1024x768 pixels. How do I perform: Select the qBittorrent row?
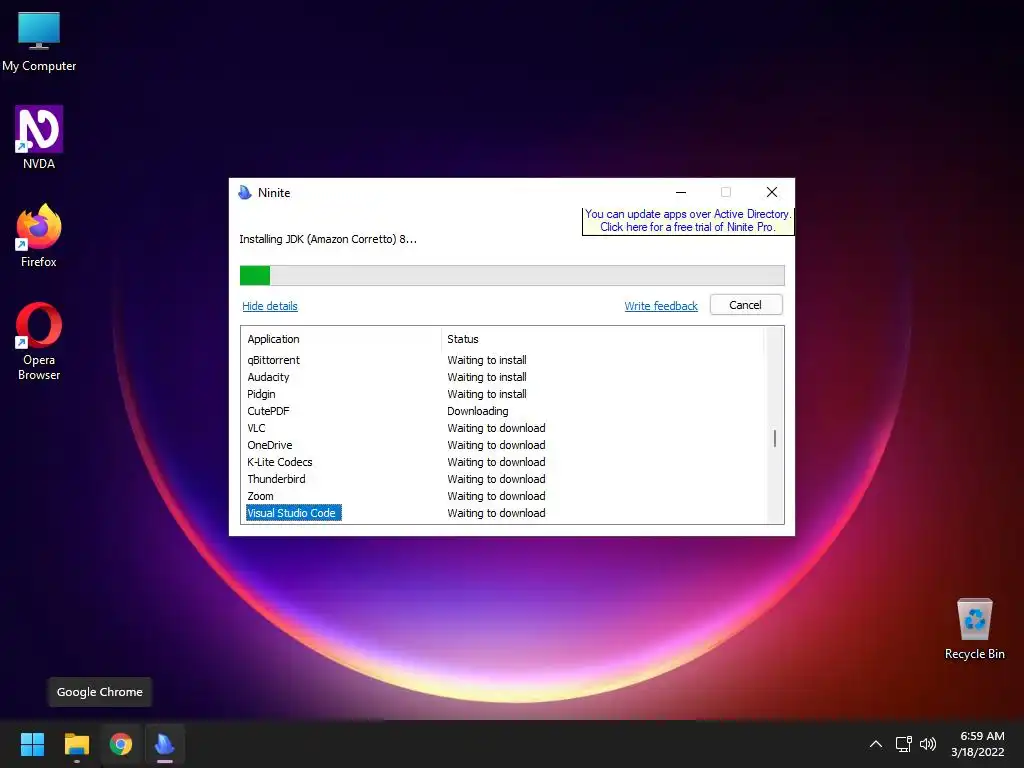pos(503,360)
